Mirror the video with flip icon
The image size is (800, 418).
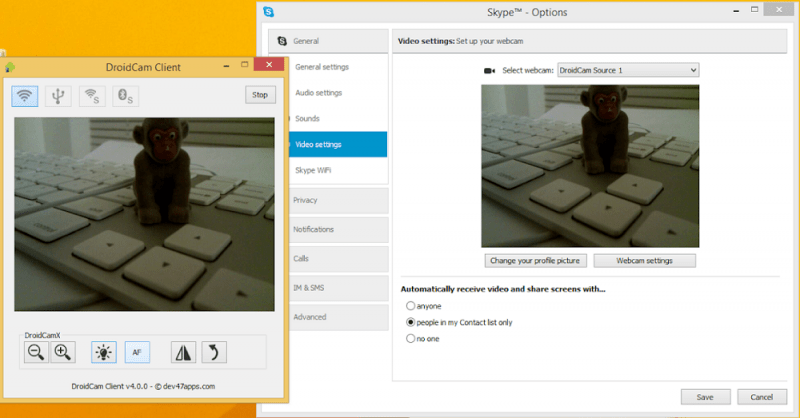[183, 352]
